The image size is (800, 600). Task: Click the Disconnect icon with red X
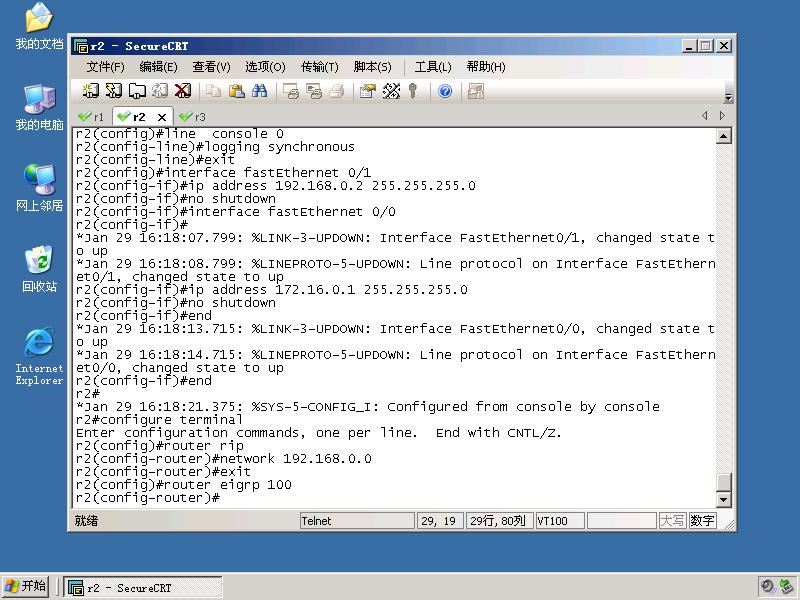183,91
